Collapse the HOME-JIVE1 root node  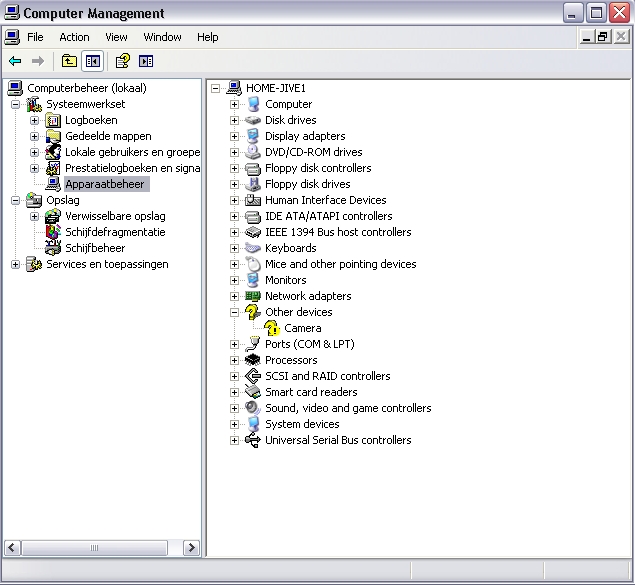click(x=215, y=88)
